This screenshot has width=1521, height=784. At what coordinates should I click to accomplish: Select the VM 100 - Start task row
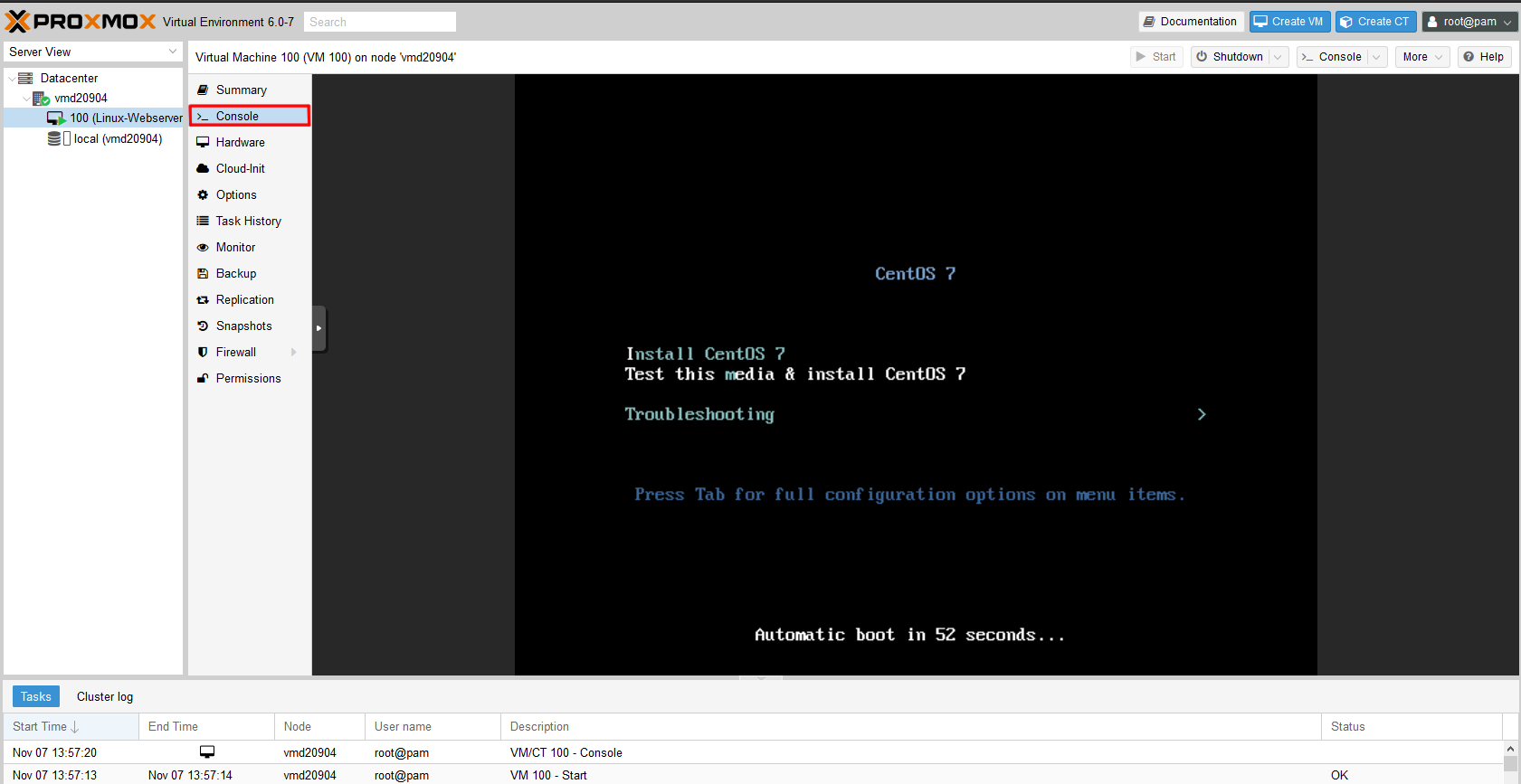tap(753, 775)
